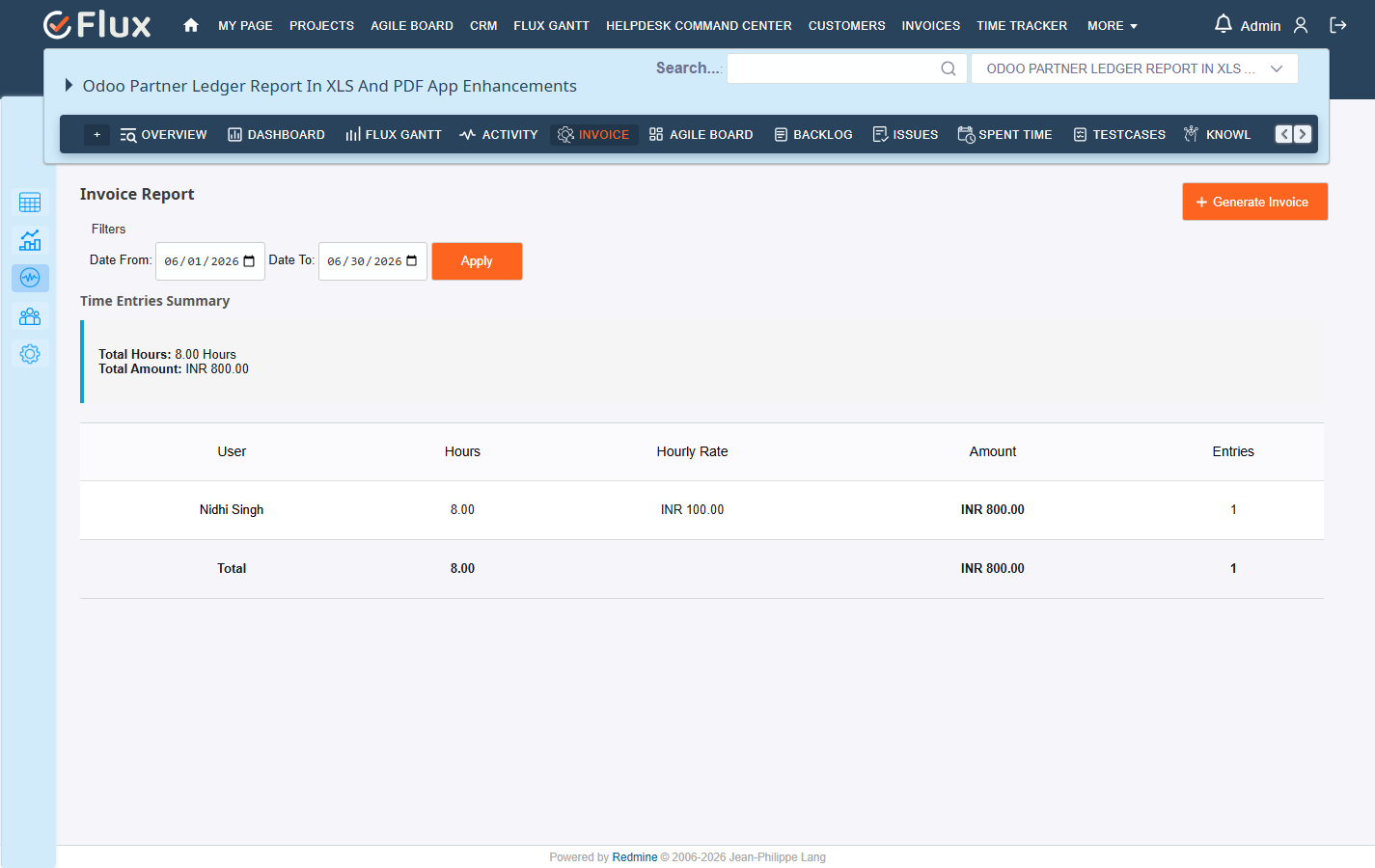The width and height of the screenshot is (1375, 868).
Task: Open calendar picker in Date From field
Action: pyautogui.click(x=249, y=261)
